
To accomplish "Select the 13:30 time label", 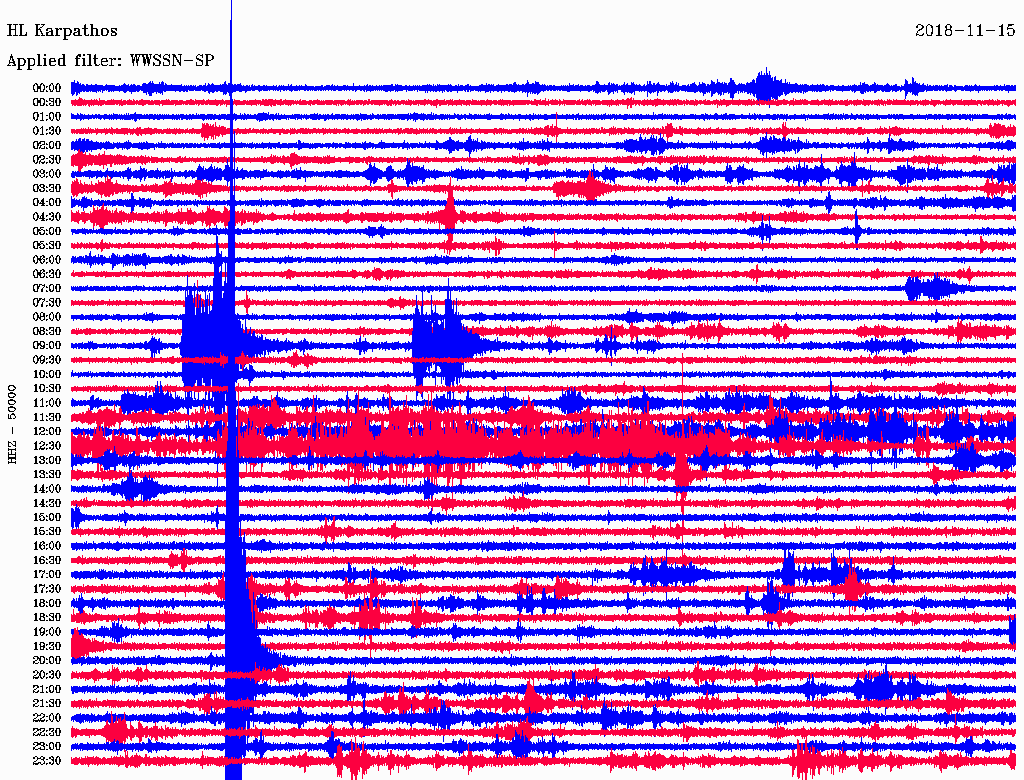I will (x=47, y=474).
